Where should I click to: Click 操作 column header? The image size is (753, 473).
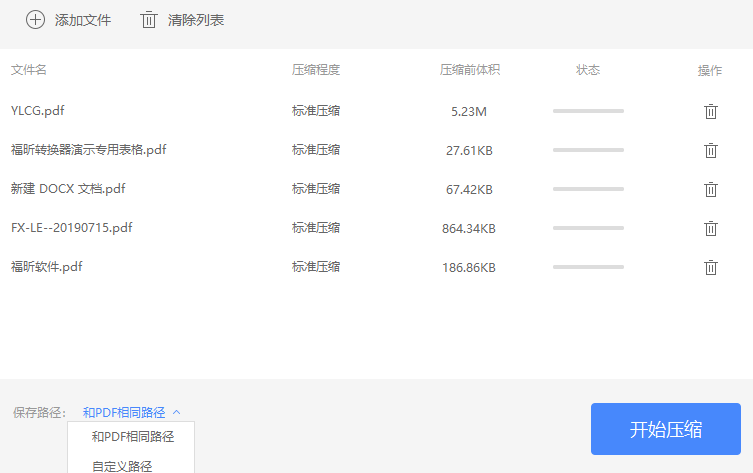[x=710, y=71]
